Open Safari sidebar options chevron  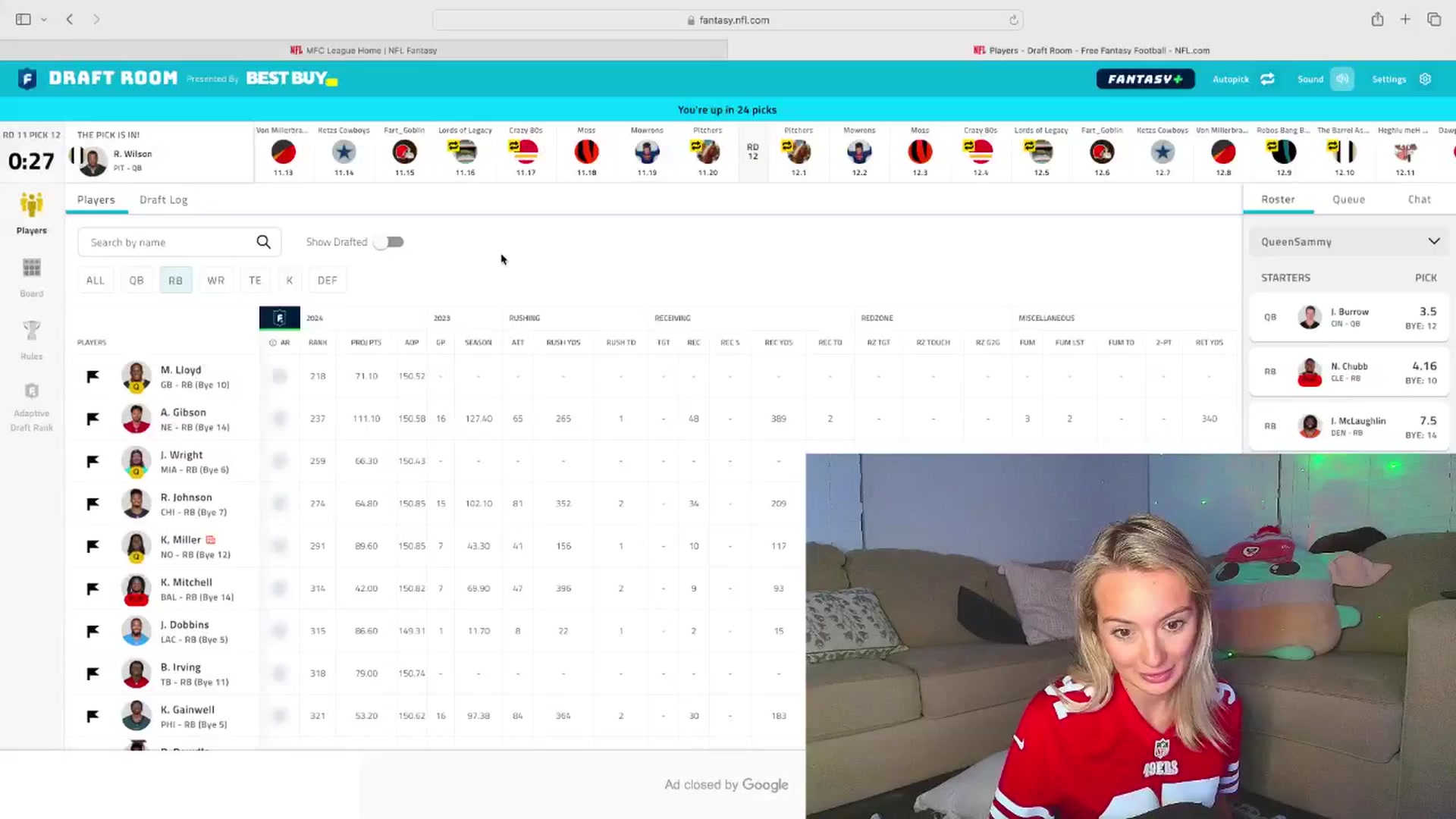pyautogui.click(x=44, y=20)
